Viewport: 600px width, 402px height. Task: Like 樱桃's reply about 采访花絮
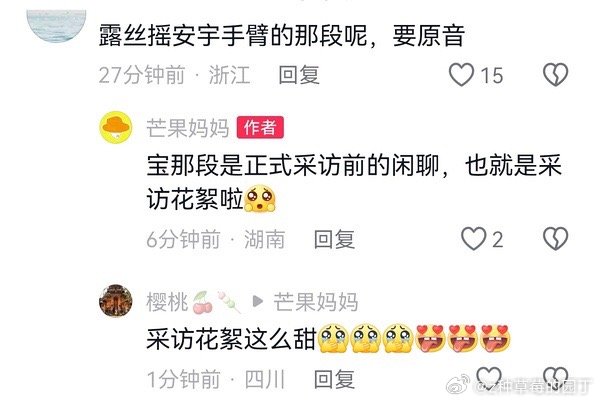pyautogui.click(x=490, y=377)
